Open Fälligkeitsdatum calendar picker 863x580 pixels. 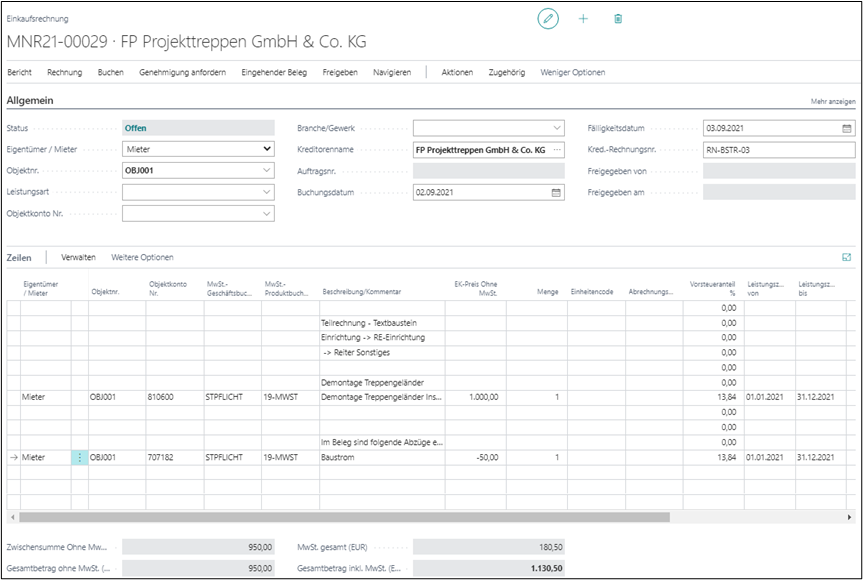click(846, 128)
